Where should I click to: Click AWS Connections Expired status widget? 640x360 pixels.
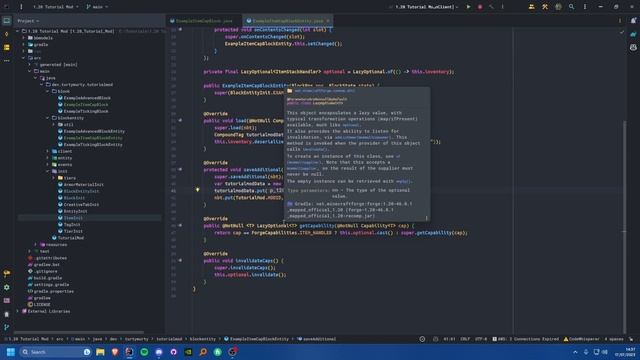(x=525, y=339)
